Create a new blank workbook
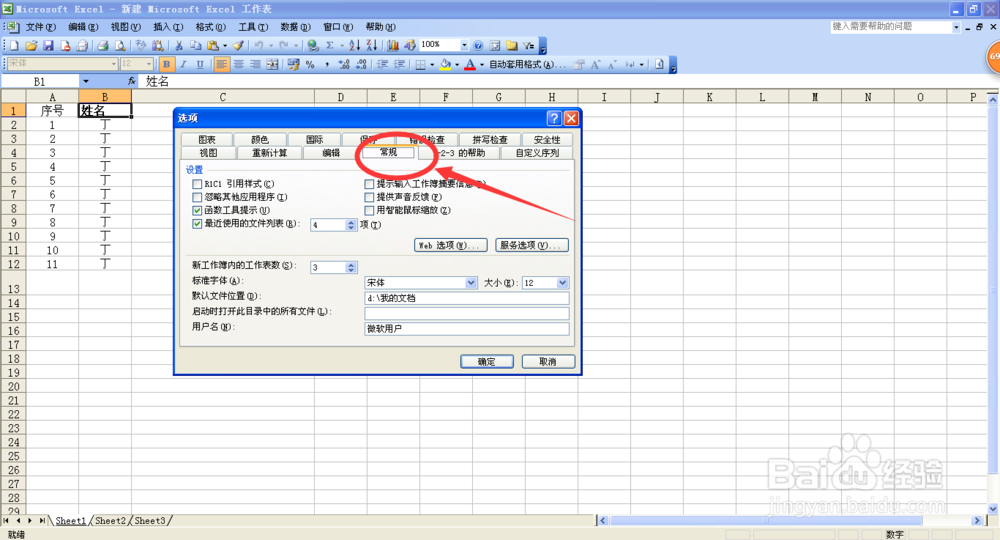This screenshot has height=540, width=1000. click(x=13, y=45)
